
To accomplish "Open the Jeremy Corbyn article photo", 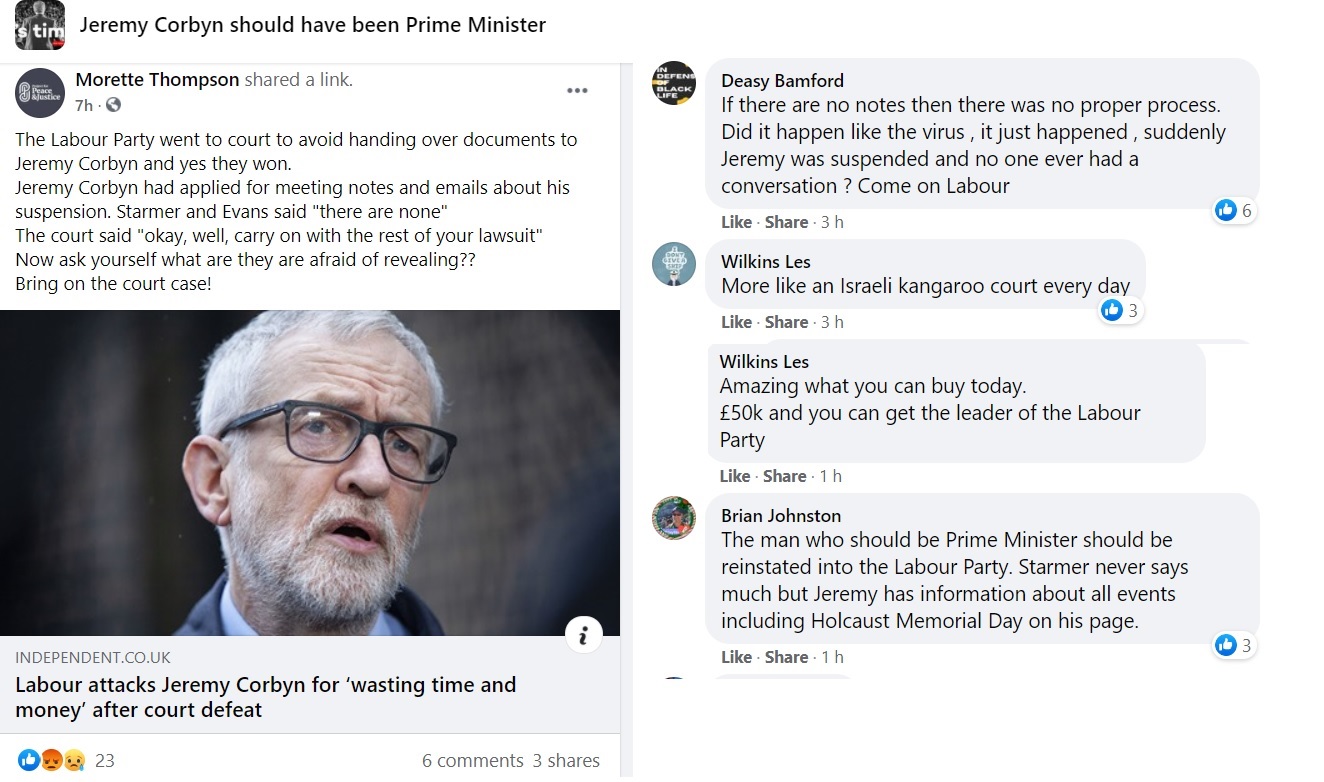I will pos(310,472).
